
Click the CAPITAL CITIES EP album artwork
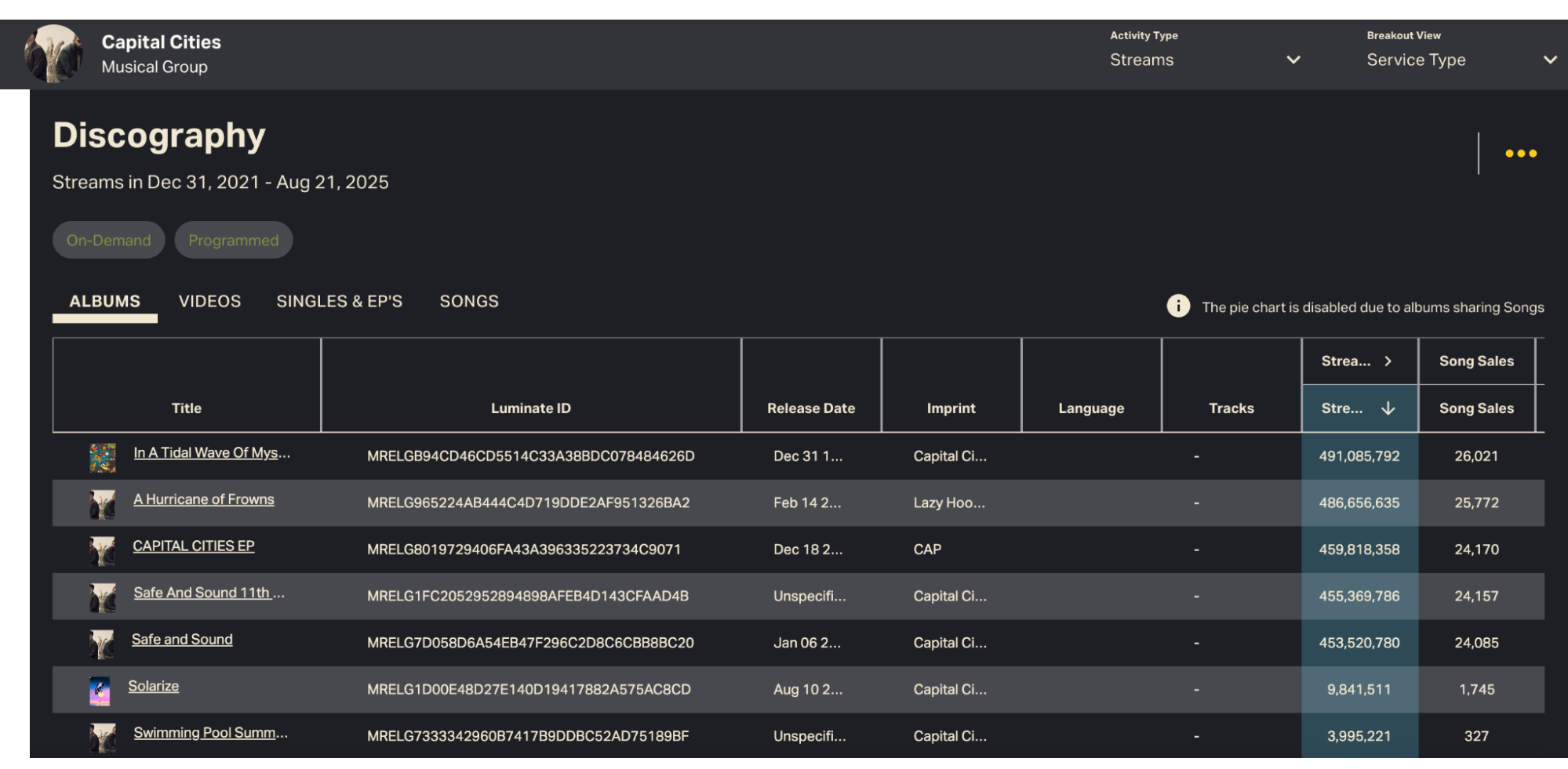(x=103, y=551)
